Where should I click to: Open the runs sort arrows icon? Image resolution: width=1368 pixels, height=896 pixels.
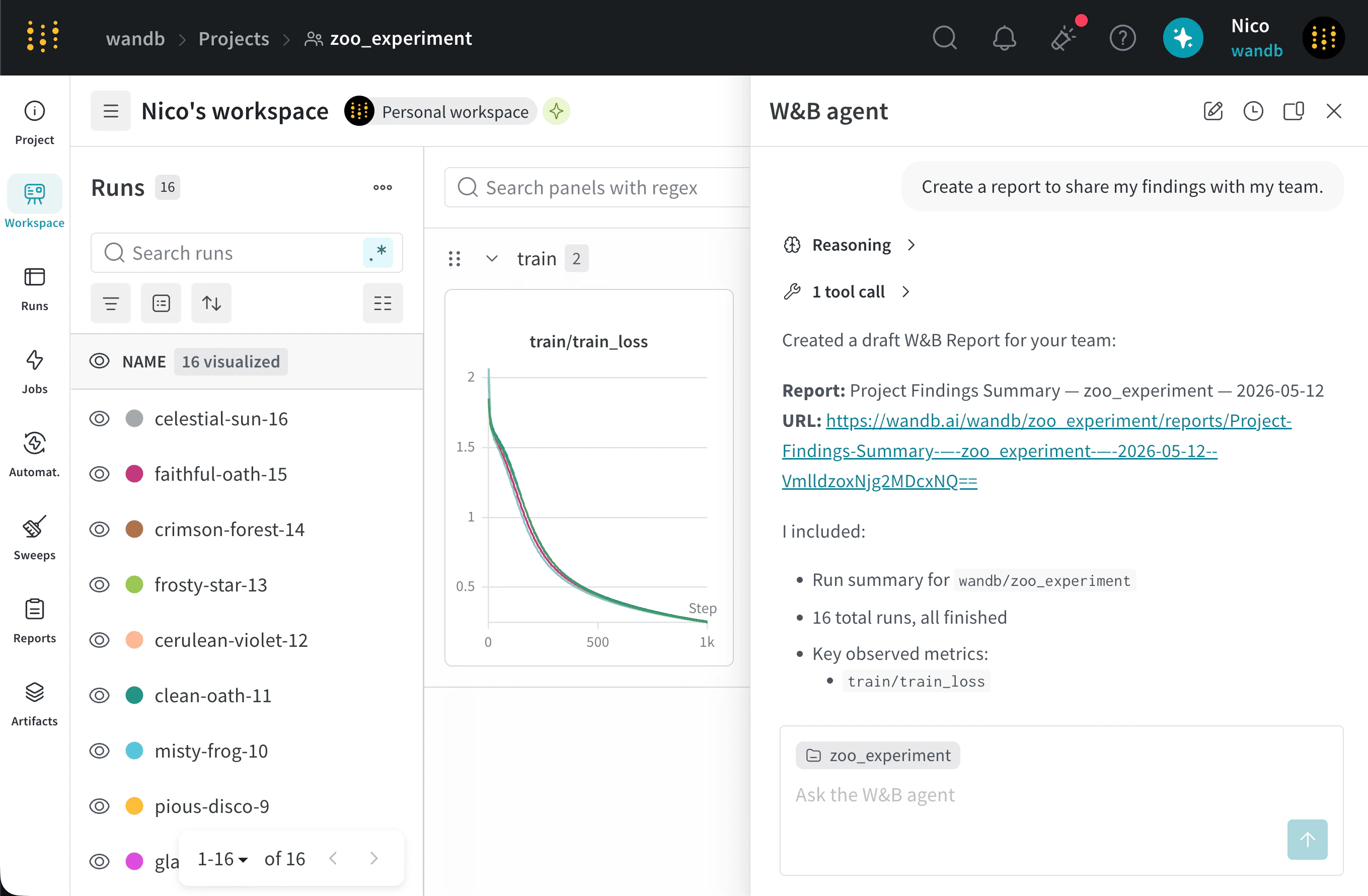211,303
